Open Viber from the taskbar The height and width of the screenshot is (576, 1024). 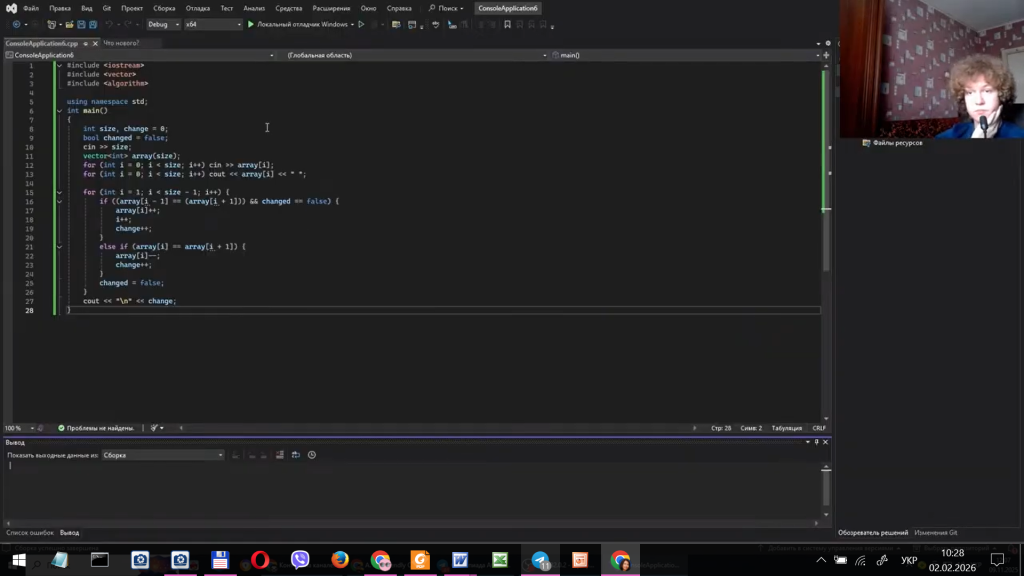(x=300, y=560)
